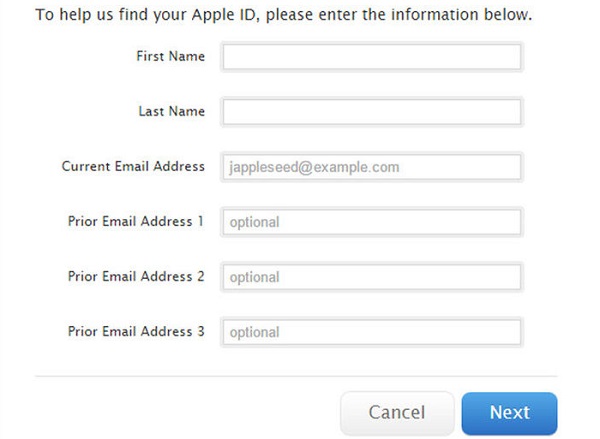The width and height of the screenshot is (600, 439).
Task: Click the First Name input field
Action: [372, 57]
